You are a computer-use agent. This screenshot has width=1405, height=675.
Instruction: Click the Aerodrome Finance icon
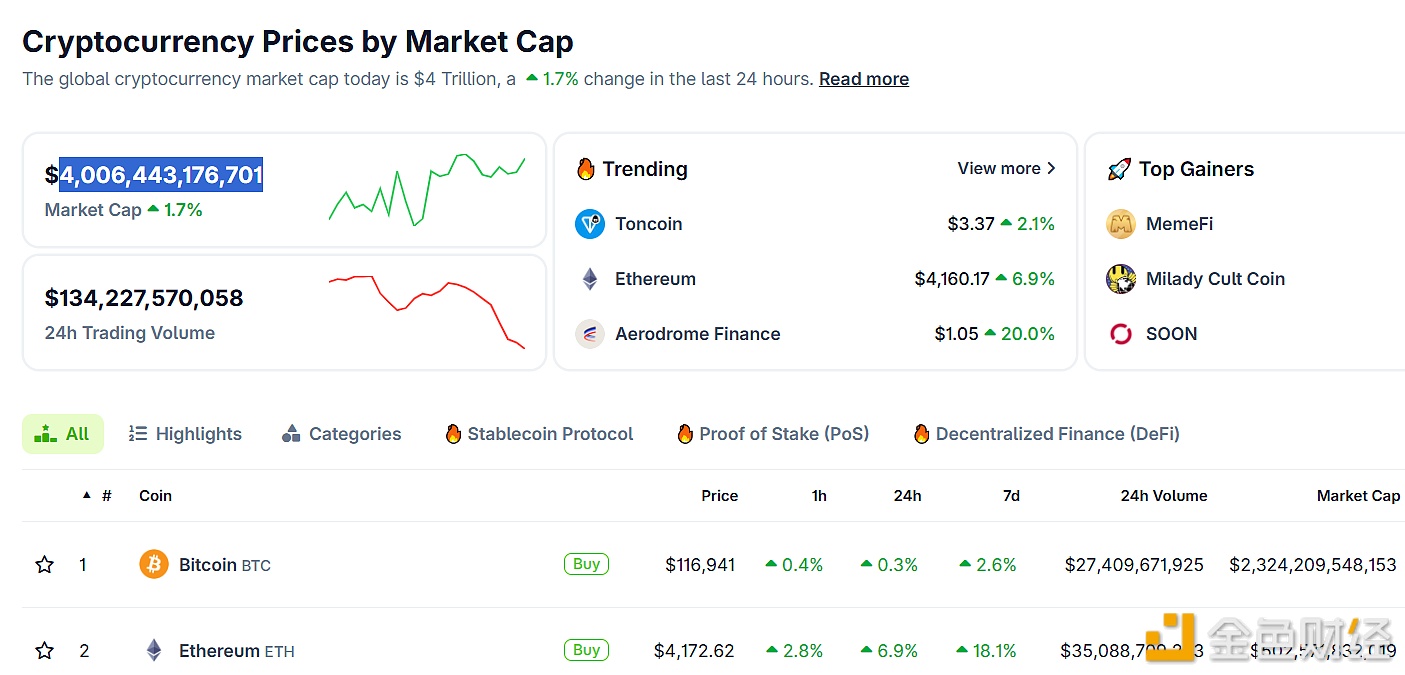590,334
